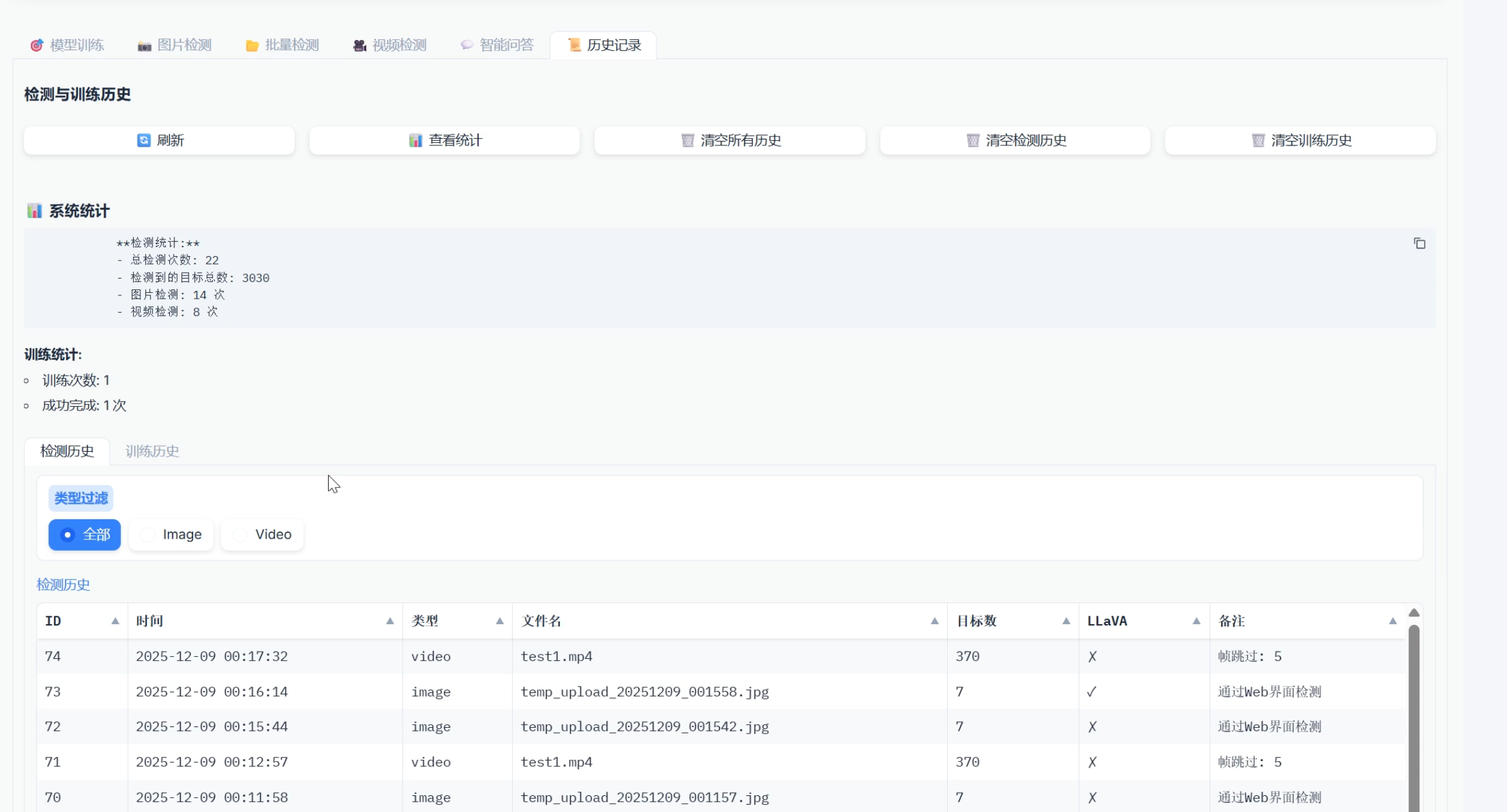Click trash icon on 清空所有历史
The height and width of the screenshot is (812, 1507).
click(x=687, y=140)
